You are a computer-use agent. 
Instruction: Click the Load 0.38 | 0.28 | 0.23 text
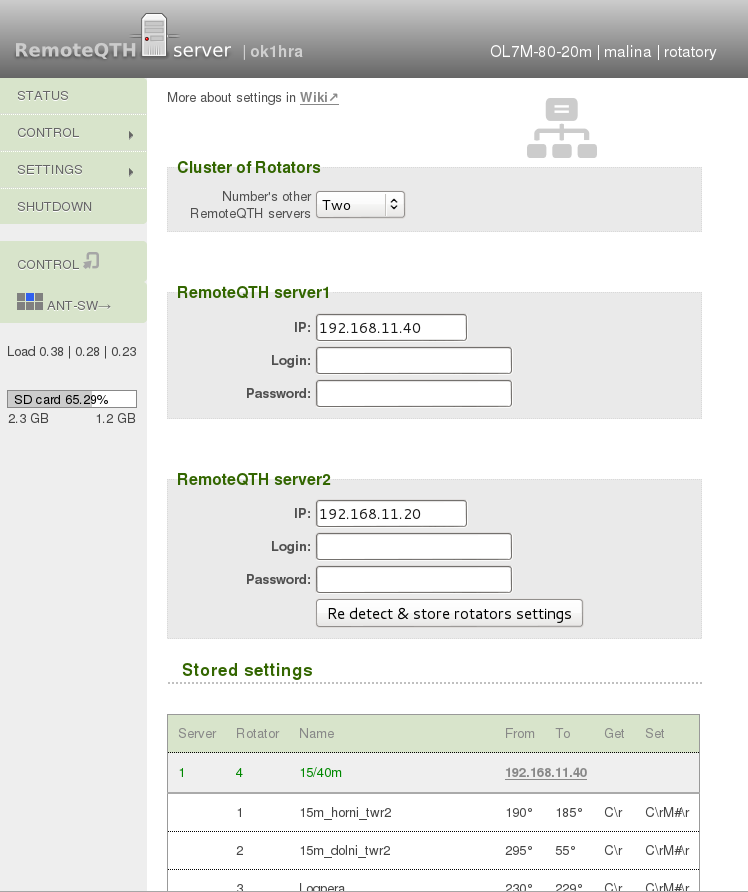(x=72, y=352)
